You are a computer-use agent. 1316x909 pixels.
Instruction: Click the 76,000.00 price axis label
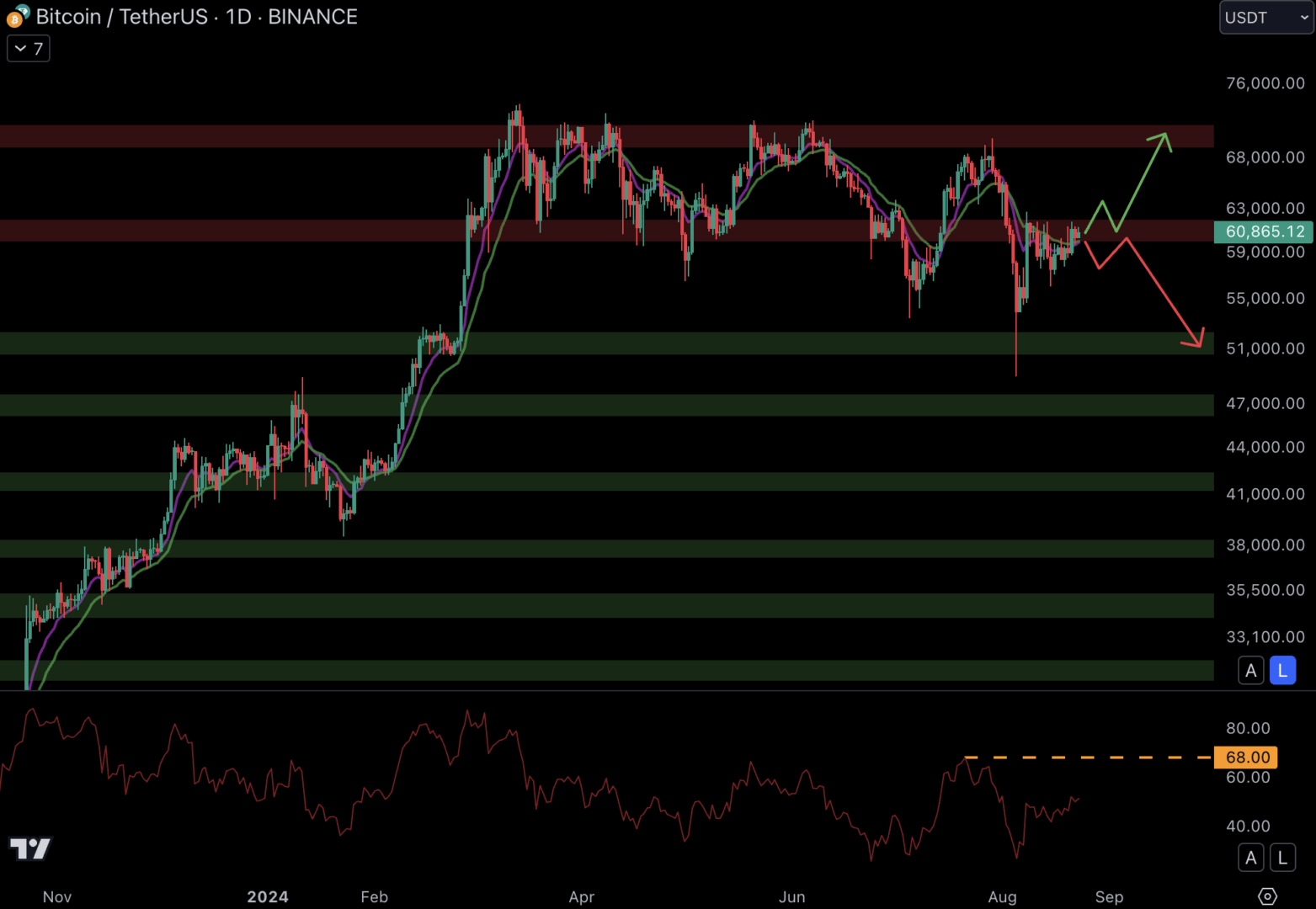coord(1265,83)
